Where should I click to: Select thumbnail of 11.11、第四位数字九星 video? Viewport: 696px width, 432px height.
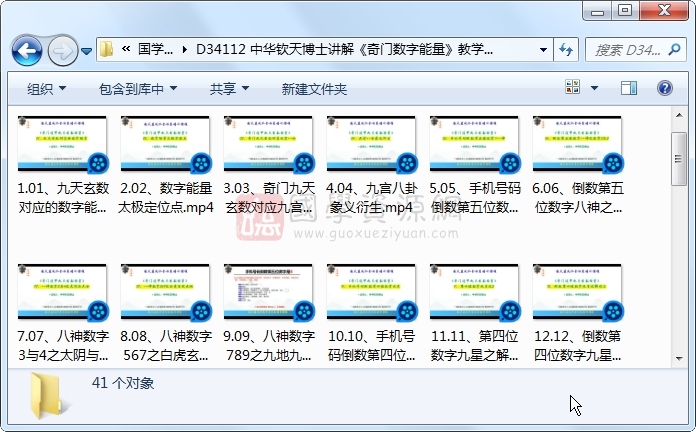(x=475, y=292)
